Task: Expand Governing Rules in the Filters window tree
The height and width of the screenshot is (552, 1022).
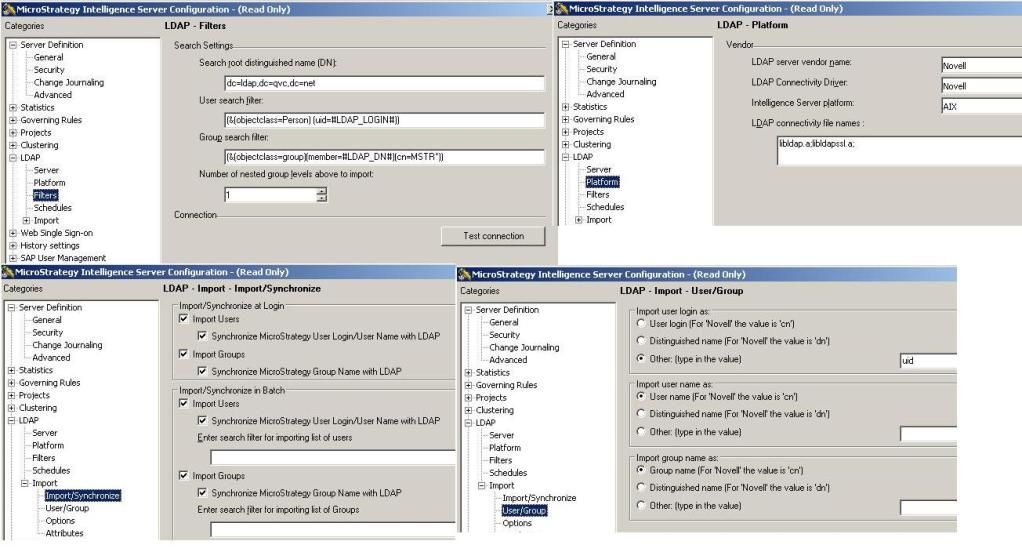Action: (x=12, y=120)
